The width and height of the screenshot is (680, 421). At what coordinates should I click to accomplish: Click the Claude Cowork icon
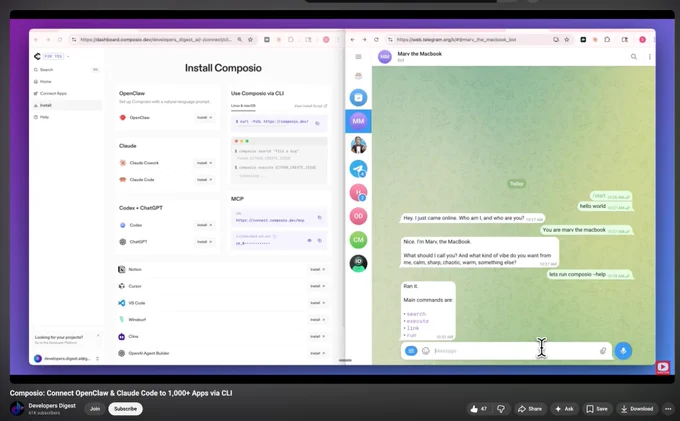pyautogui.click(x=123, y=163)
